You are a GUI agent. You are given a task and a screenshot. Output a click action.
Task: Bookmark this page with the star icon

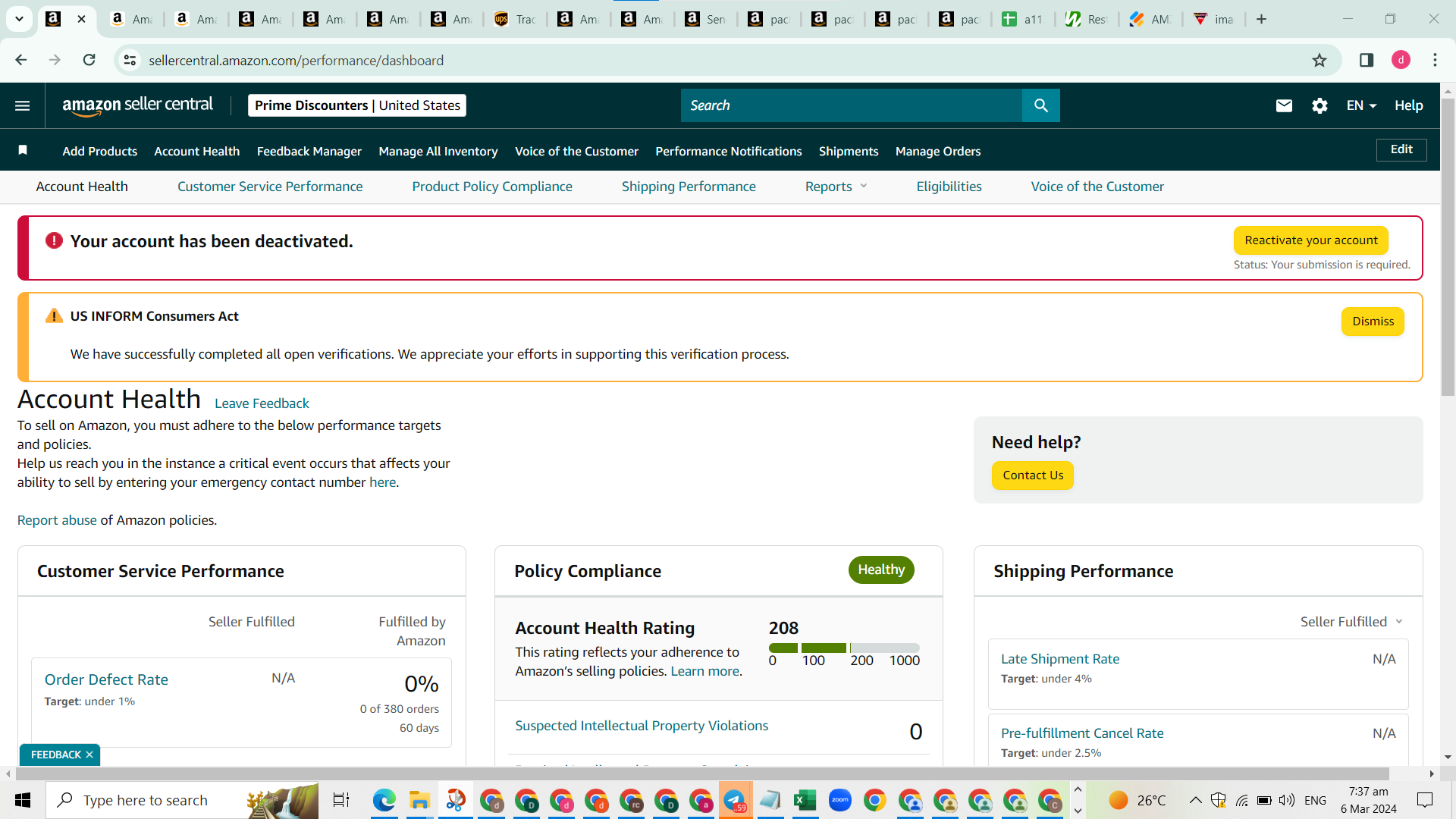tap(1319, 60)
